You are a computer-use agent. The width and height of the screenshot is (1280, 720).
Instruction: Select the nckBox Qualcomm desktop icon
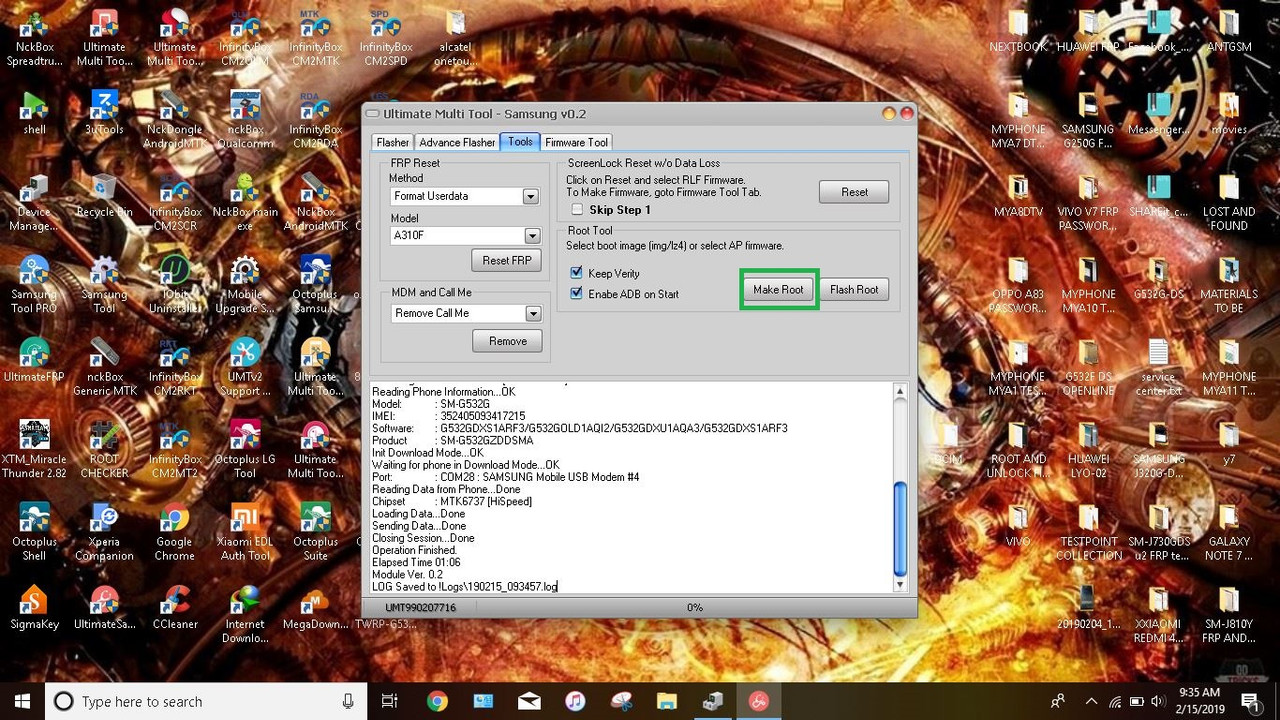click(x=245, y=120)
